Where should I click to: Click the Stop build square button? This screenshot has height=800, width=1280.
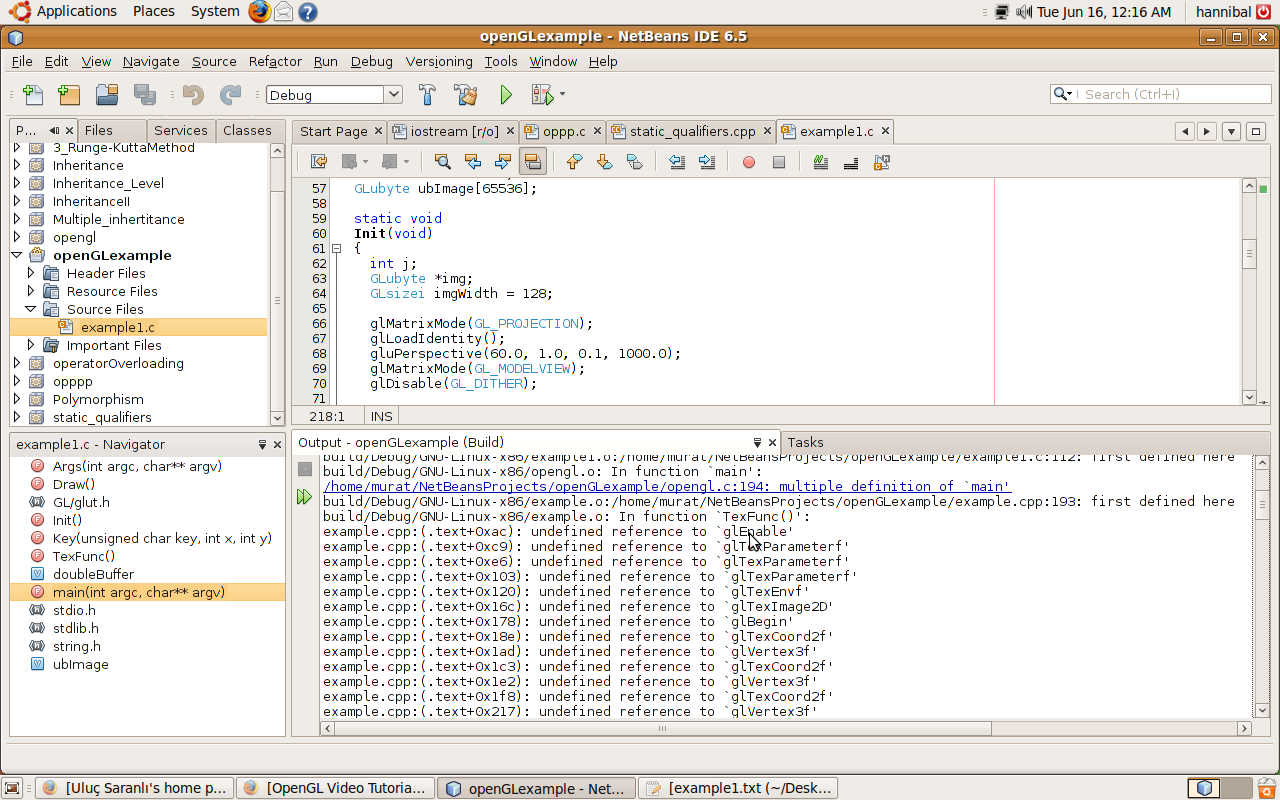click(304, 468)
